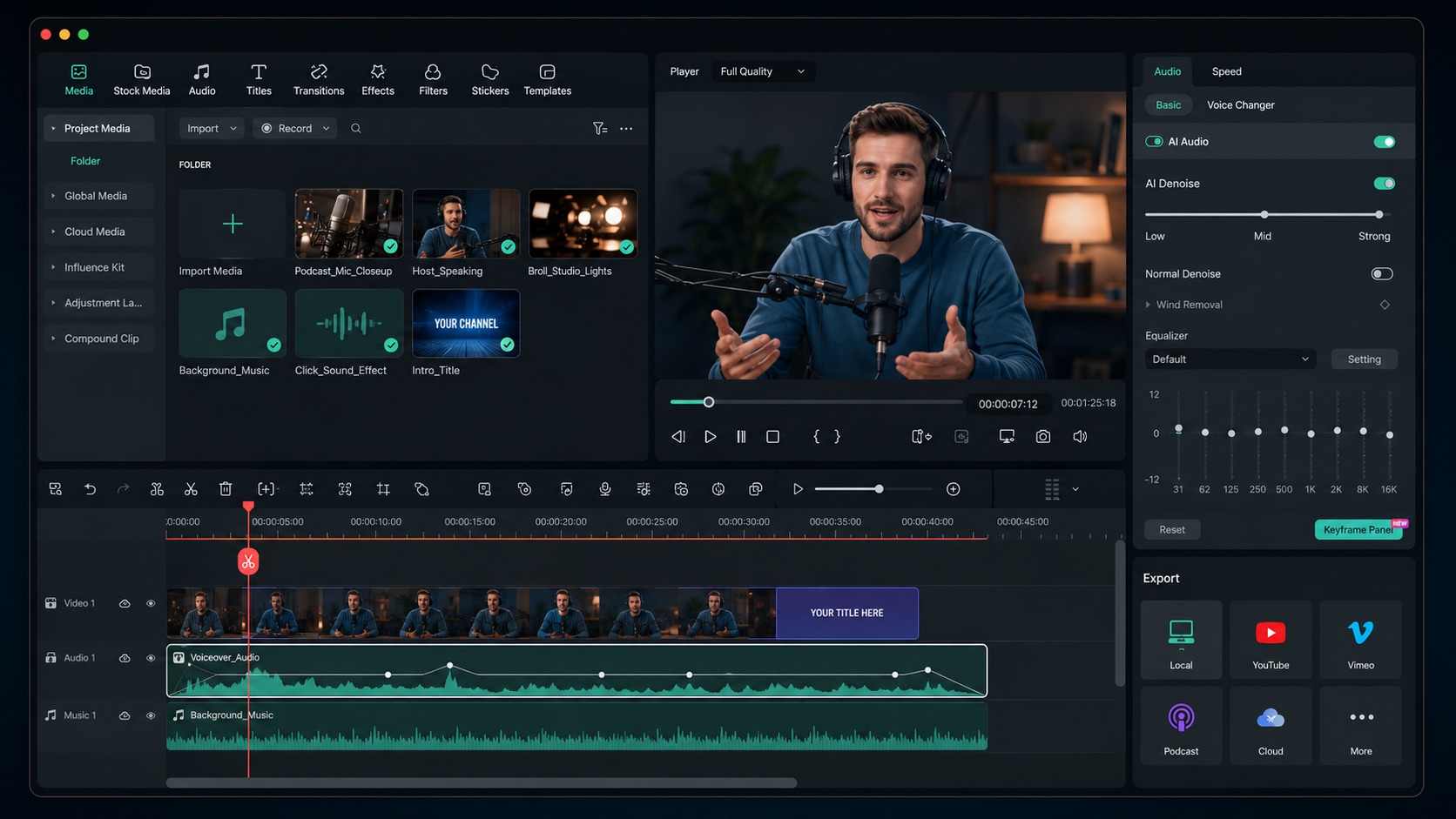This screenshot has height=819, width=1456.
Task: Click the player Play button
Action: point(710,437)
